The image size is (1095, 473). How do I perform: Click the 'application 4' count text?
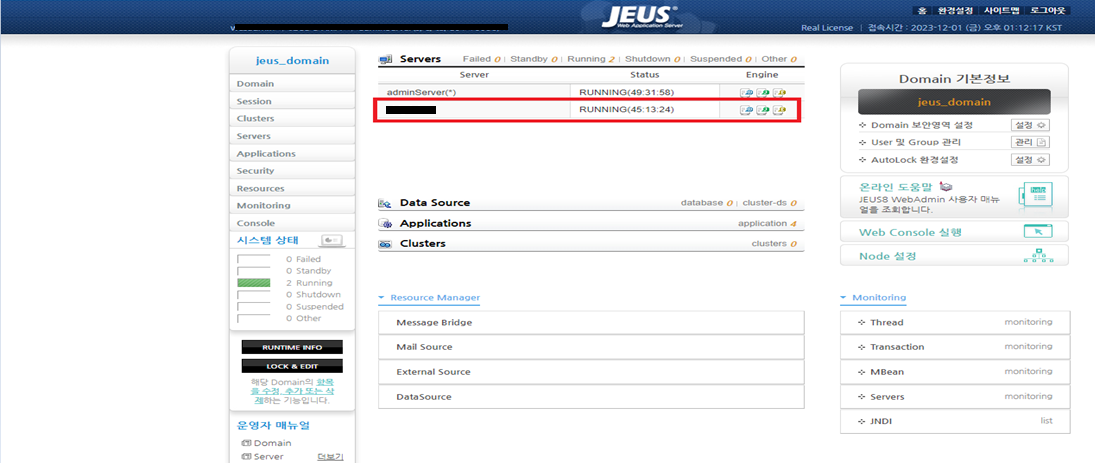coord(767,224)
